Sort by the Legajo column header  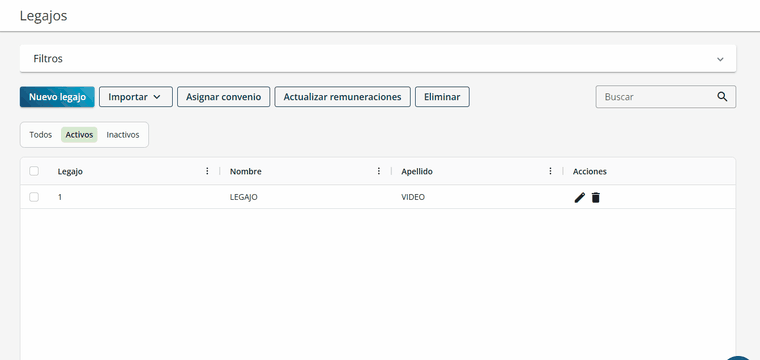click(70, 172)
